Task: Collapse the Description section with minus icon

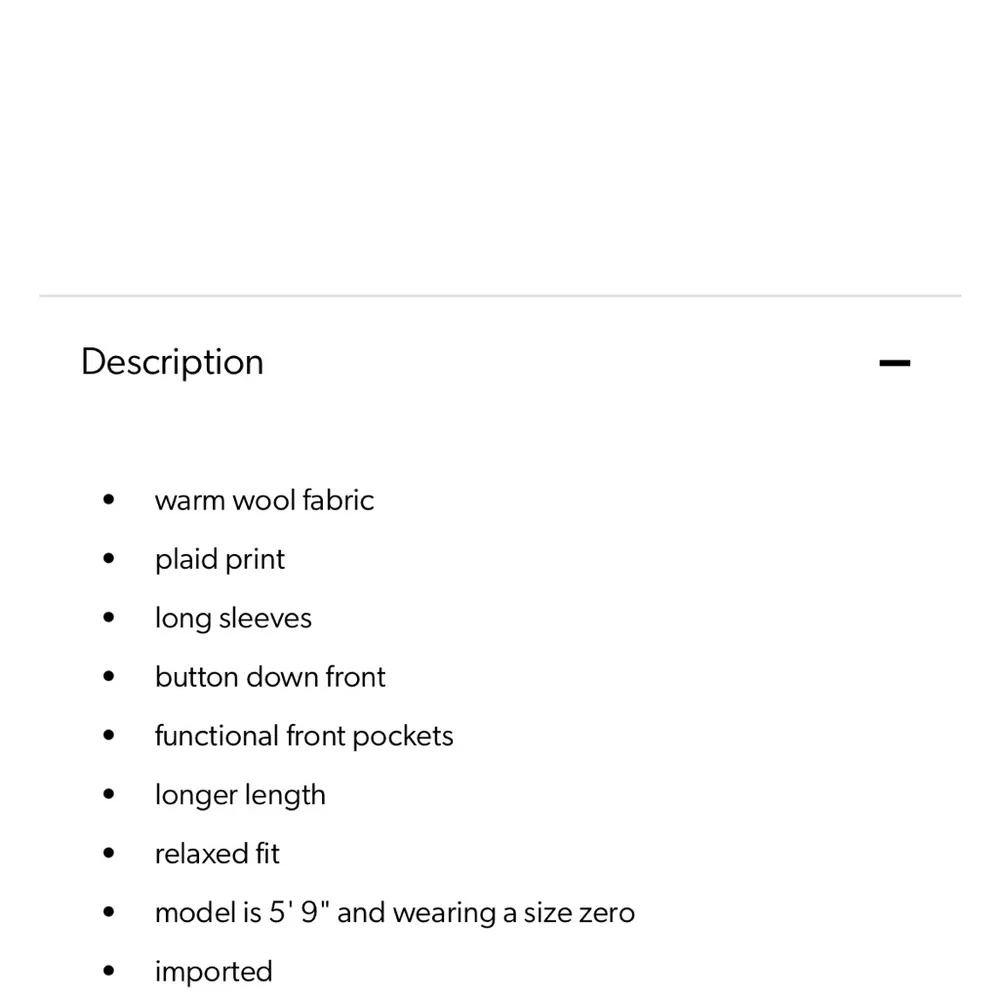Action: pyautogui.click(x=894, y=363)
